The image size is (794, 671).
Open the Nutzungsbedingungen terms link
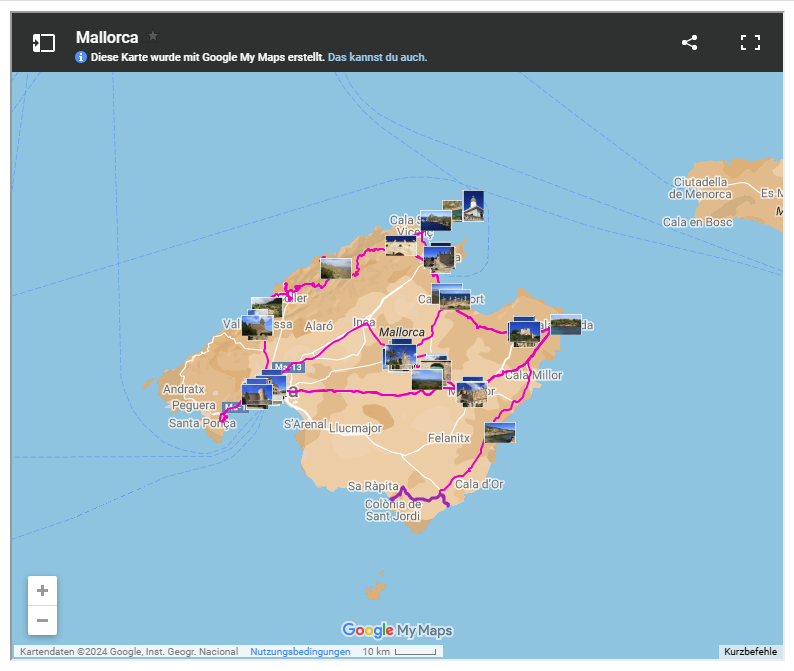click(x=300, y=652)
